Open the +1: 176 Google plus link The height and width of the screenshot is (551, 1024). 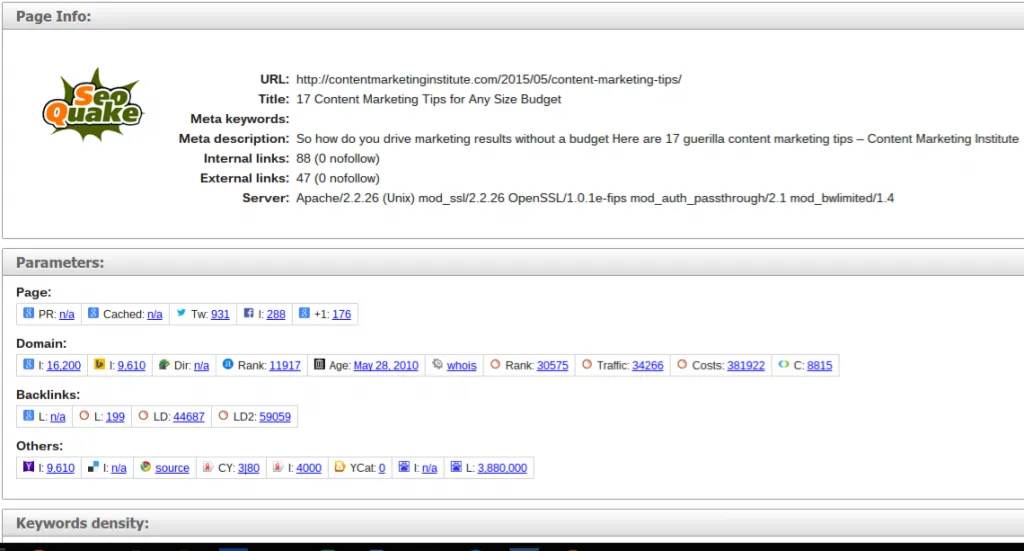point(342,315)
